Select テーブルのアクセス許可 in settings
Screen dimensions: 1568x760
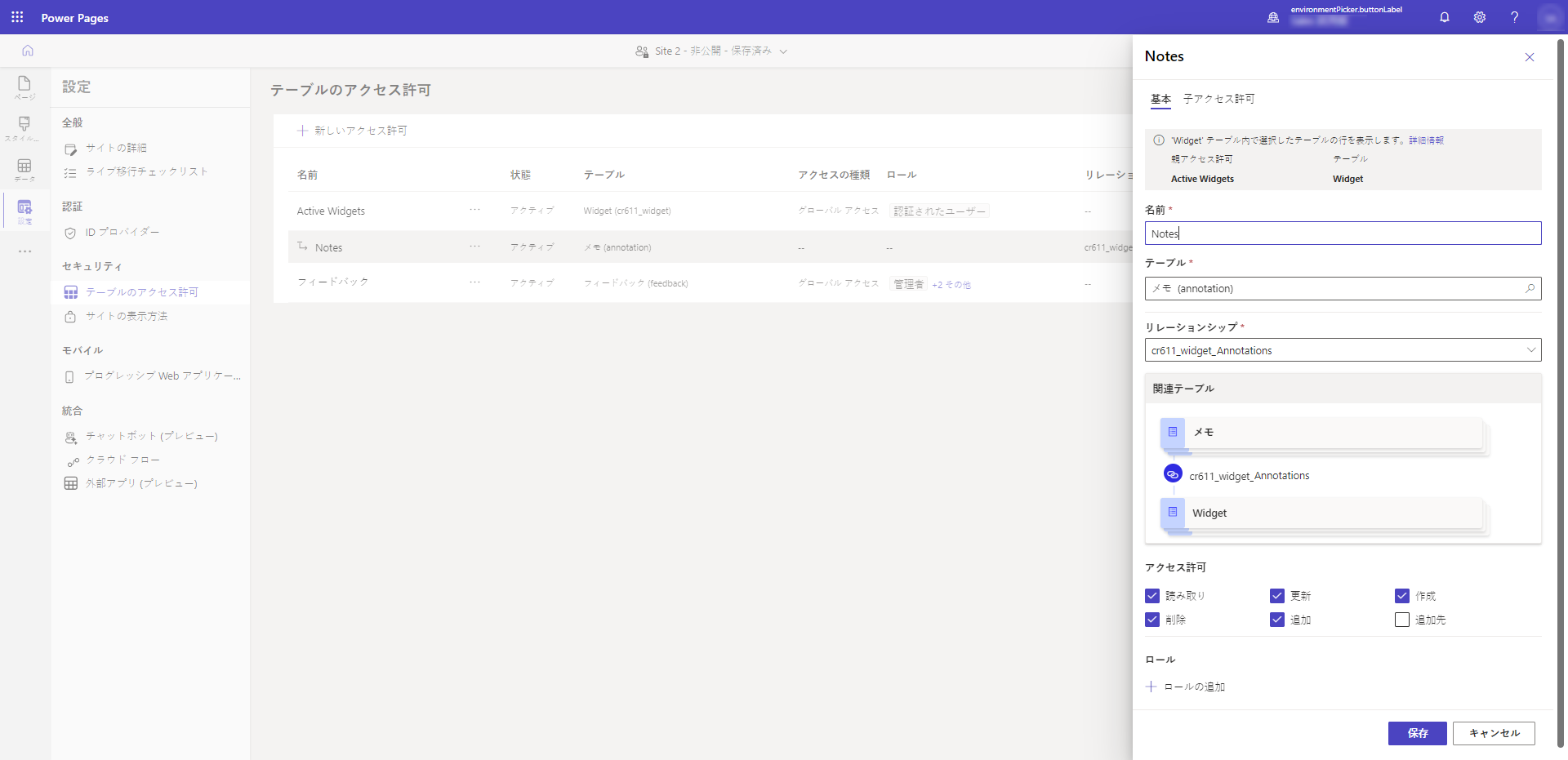150,292
